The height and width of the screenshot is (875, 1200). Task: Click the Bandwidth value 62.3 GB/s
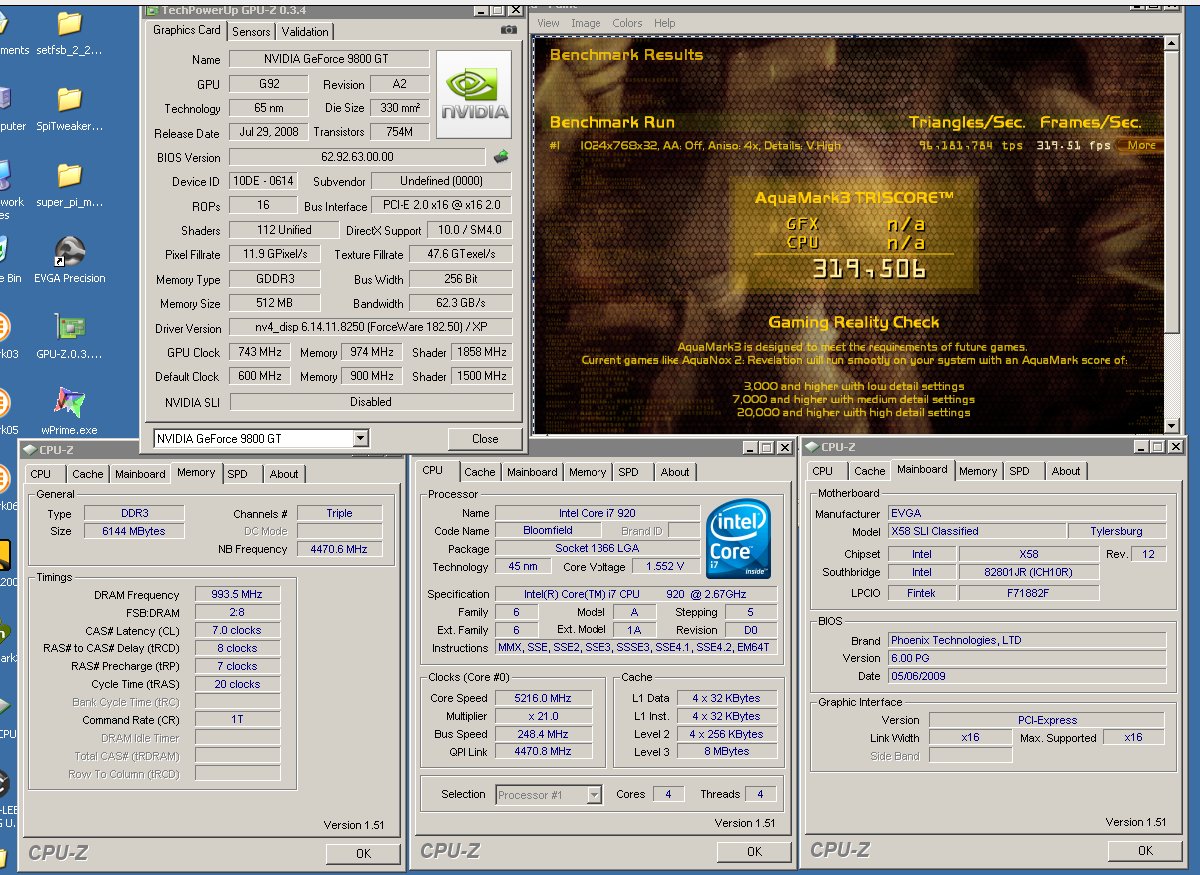point(460,303)
